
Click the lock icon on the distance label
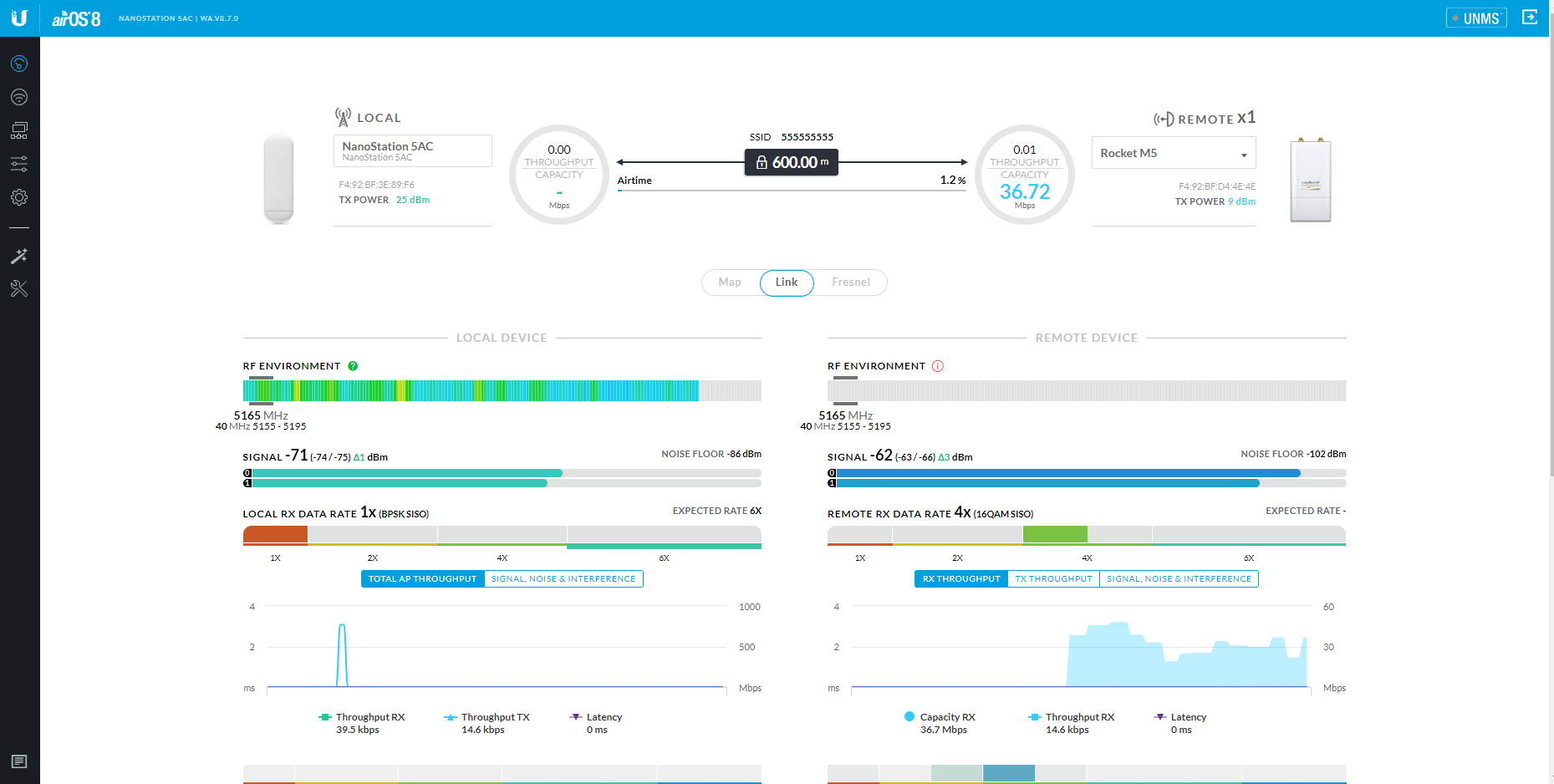click(x=762, y=162)
